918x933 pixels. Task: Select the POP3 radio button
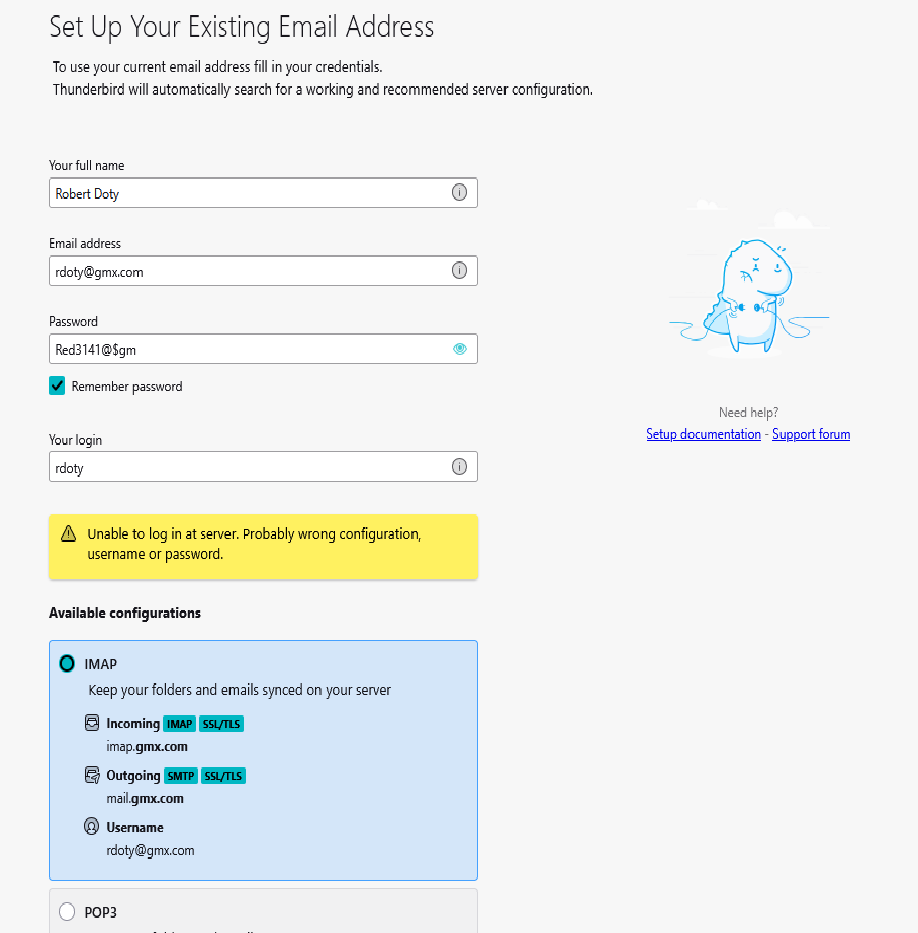(x=67, y=911)
